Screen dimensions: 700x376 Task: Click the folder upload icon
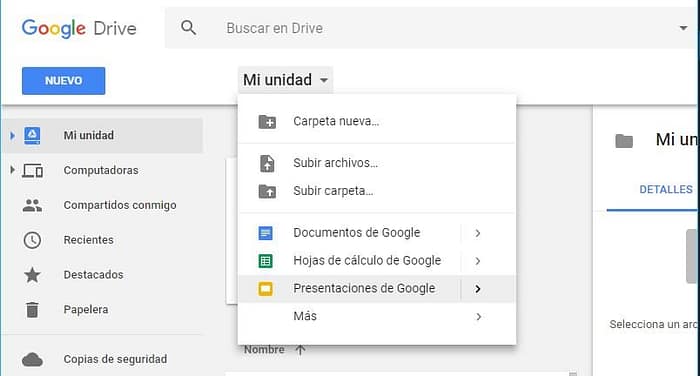(267, 191)
